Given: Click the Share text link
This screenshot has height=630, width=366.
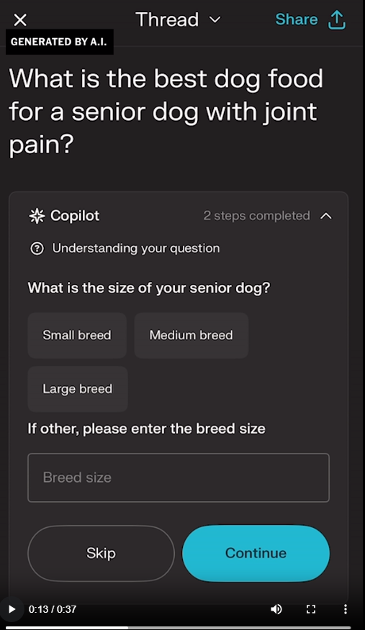Looking at the screenshot, I should [x=296, y=19].
